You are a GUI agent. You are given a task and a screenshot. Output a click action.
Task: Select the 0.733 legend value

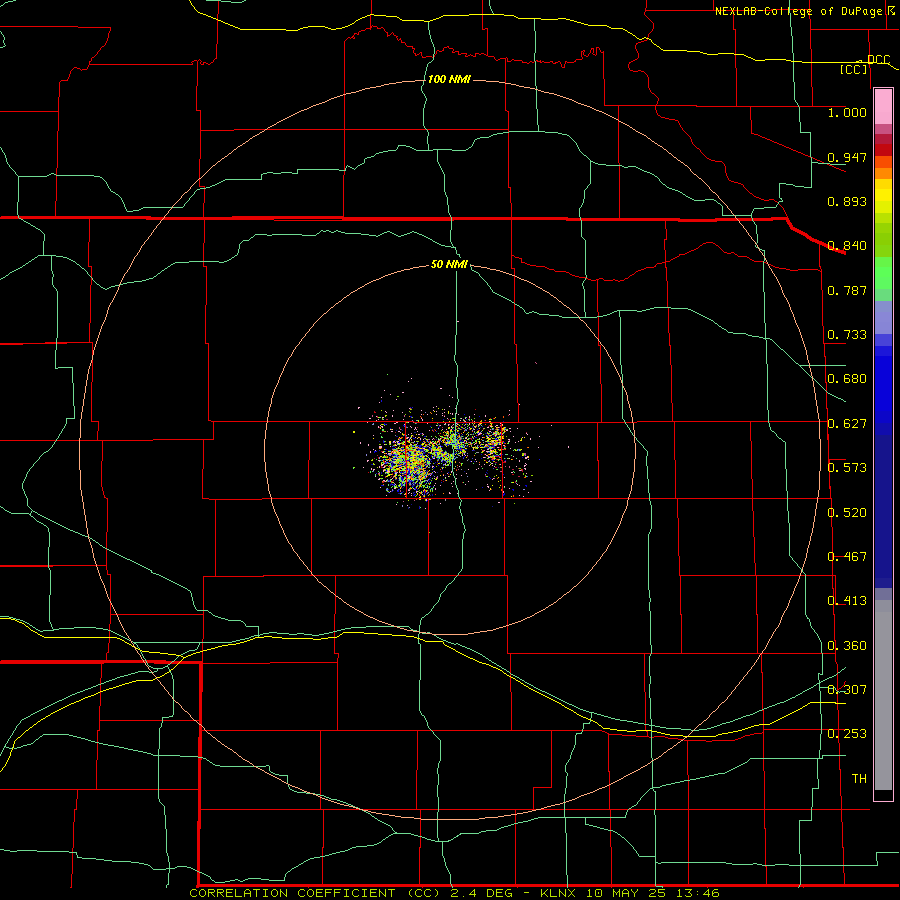click(x=847, y=335)
